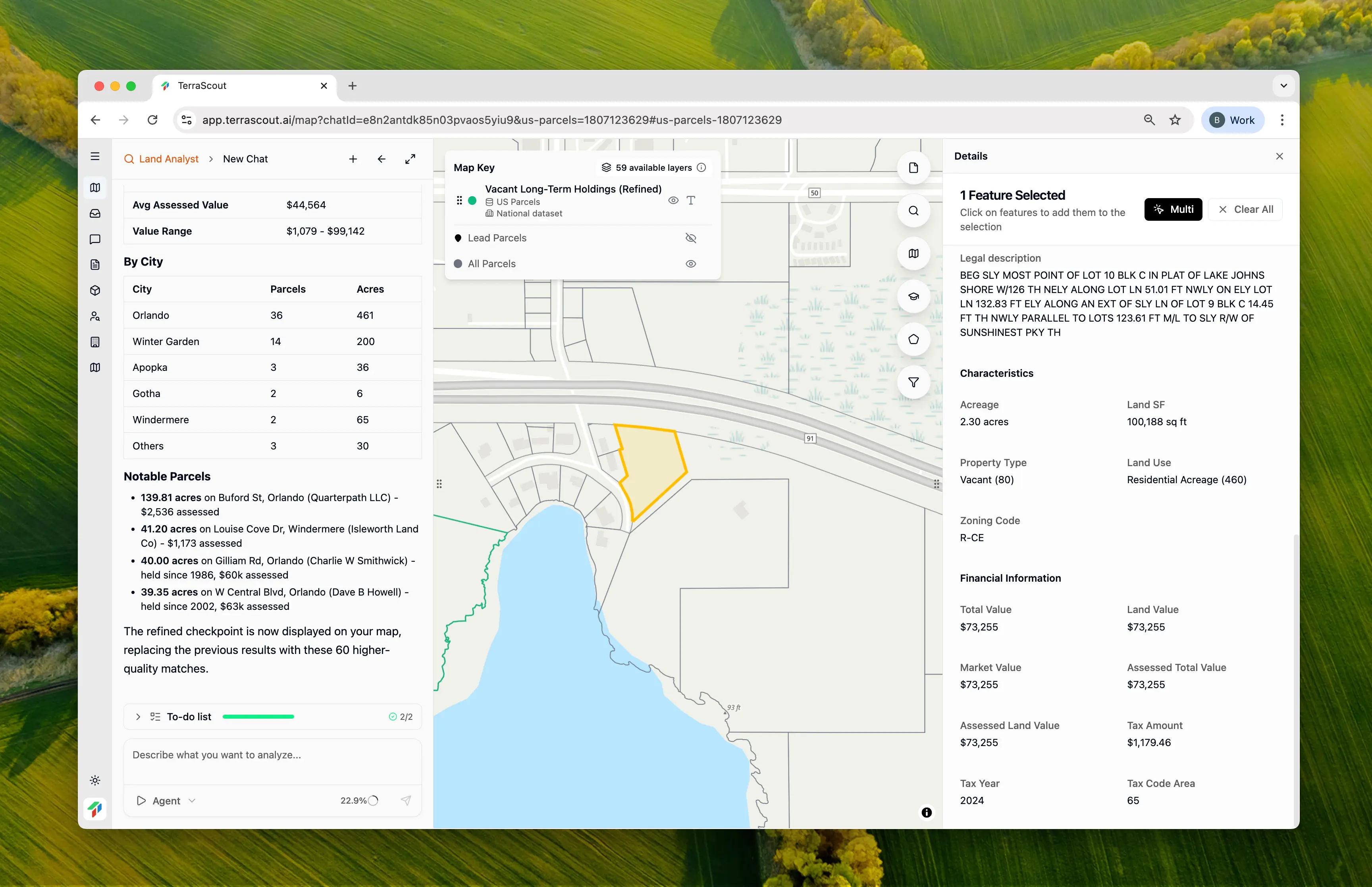The image size is (1372, 887).
Task: Open the browser tab search dropdown arrow
Action: (x=1283, y=86)
